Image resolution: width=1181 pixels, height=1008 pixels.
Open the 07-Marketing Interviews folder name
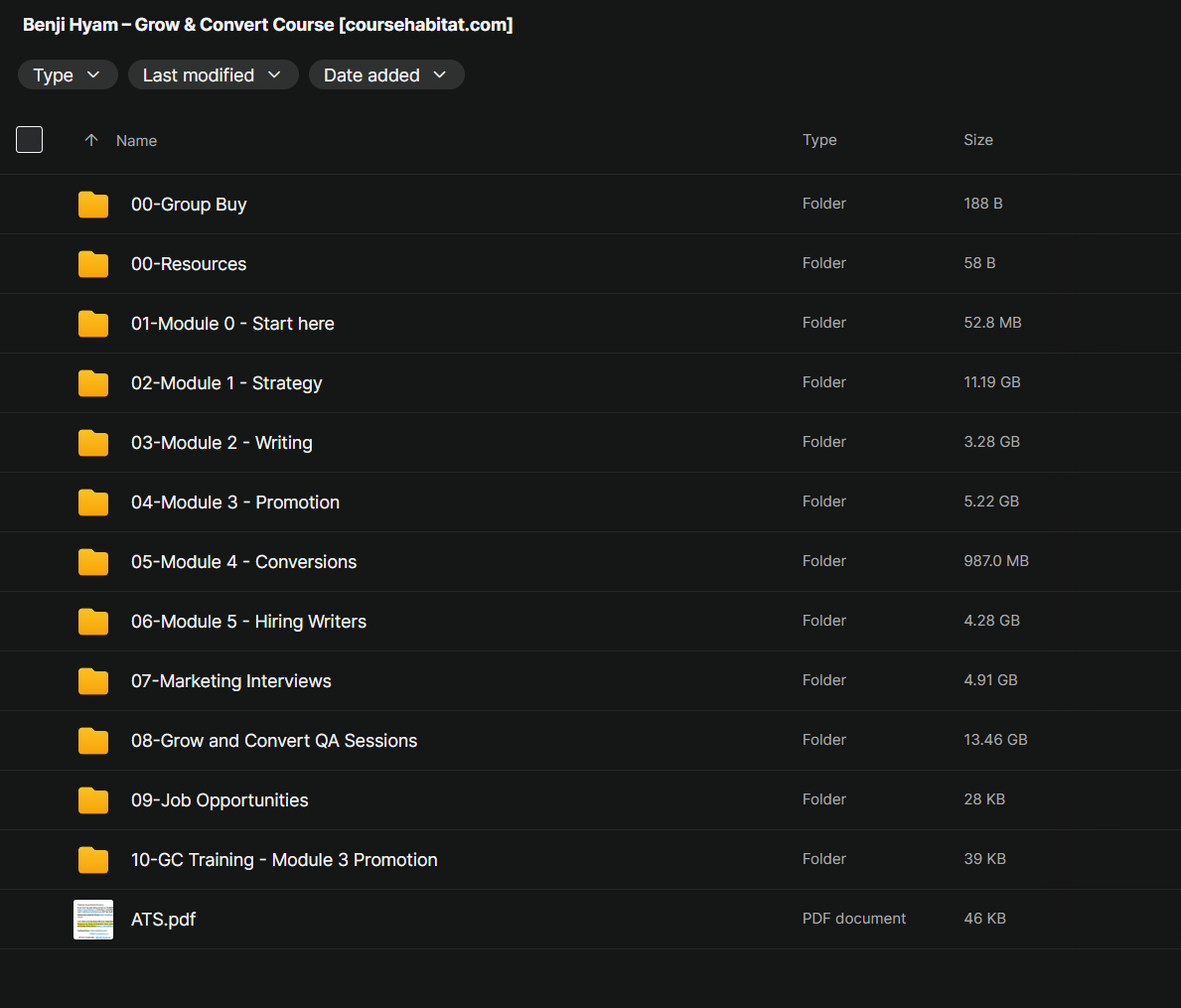pyautogui.click(x=230, y=681)
